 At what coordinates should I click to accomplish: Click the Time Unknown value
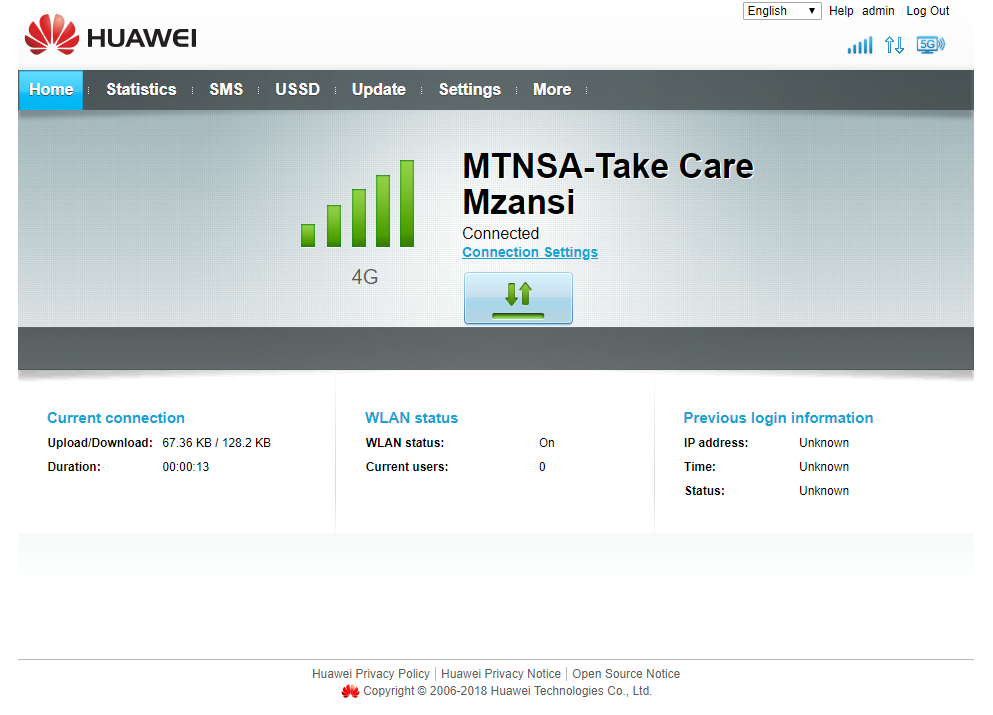click(824, 467)
